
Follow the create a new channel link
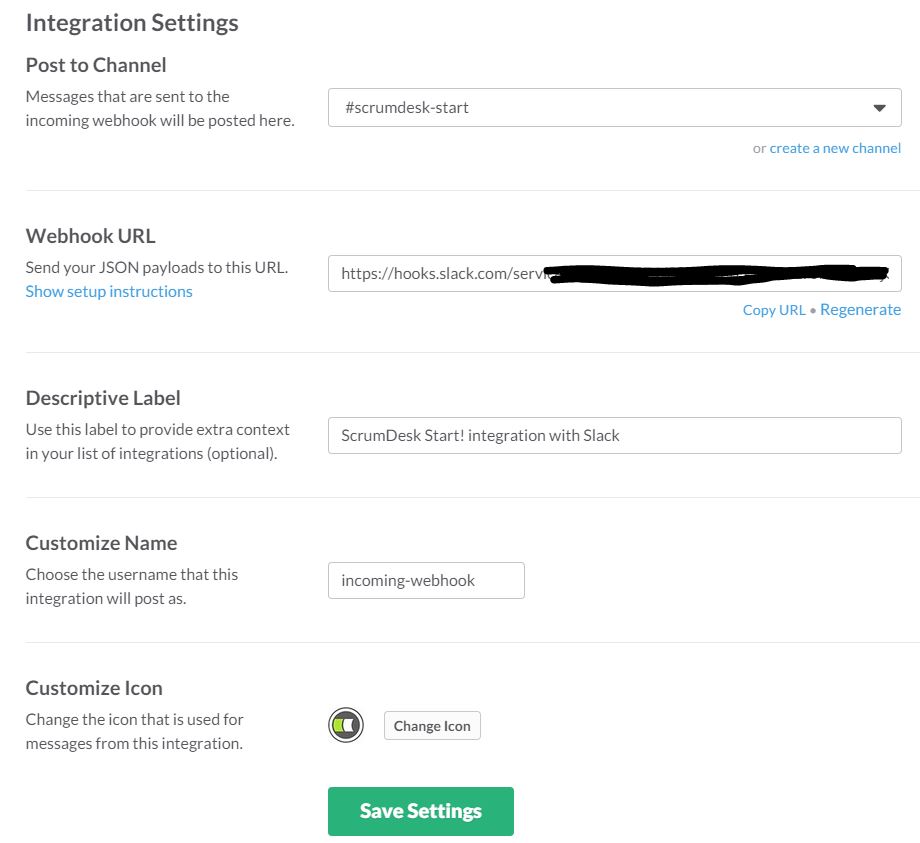click(835, 148)
